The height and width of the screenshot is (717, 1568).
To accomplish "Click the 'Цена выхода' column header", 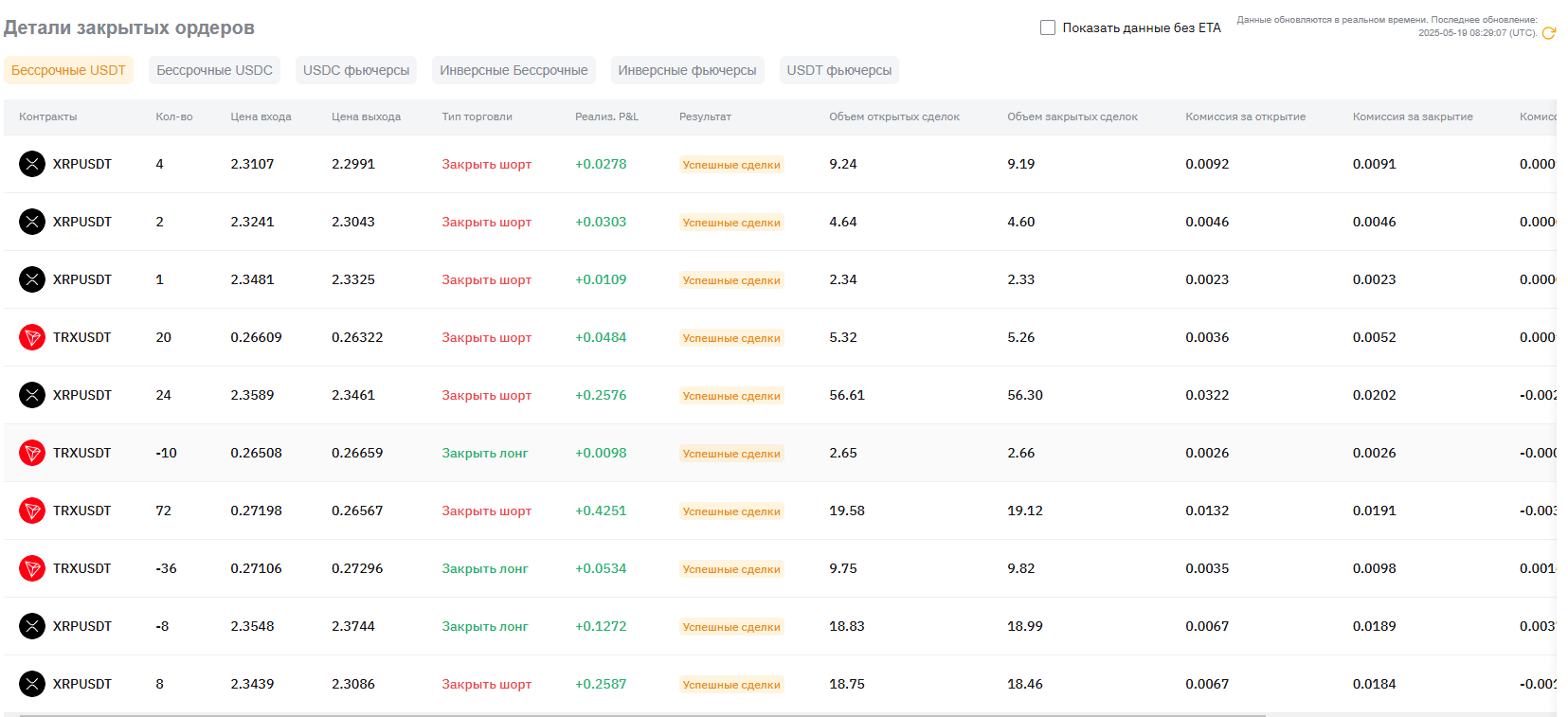I will 366,117.
